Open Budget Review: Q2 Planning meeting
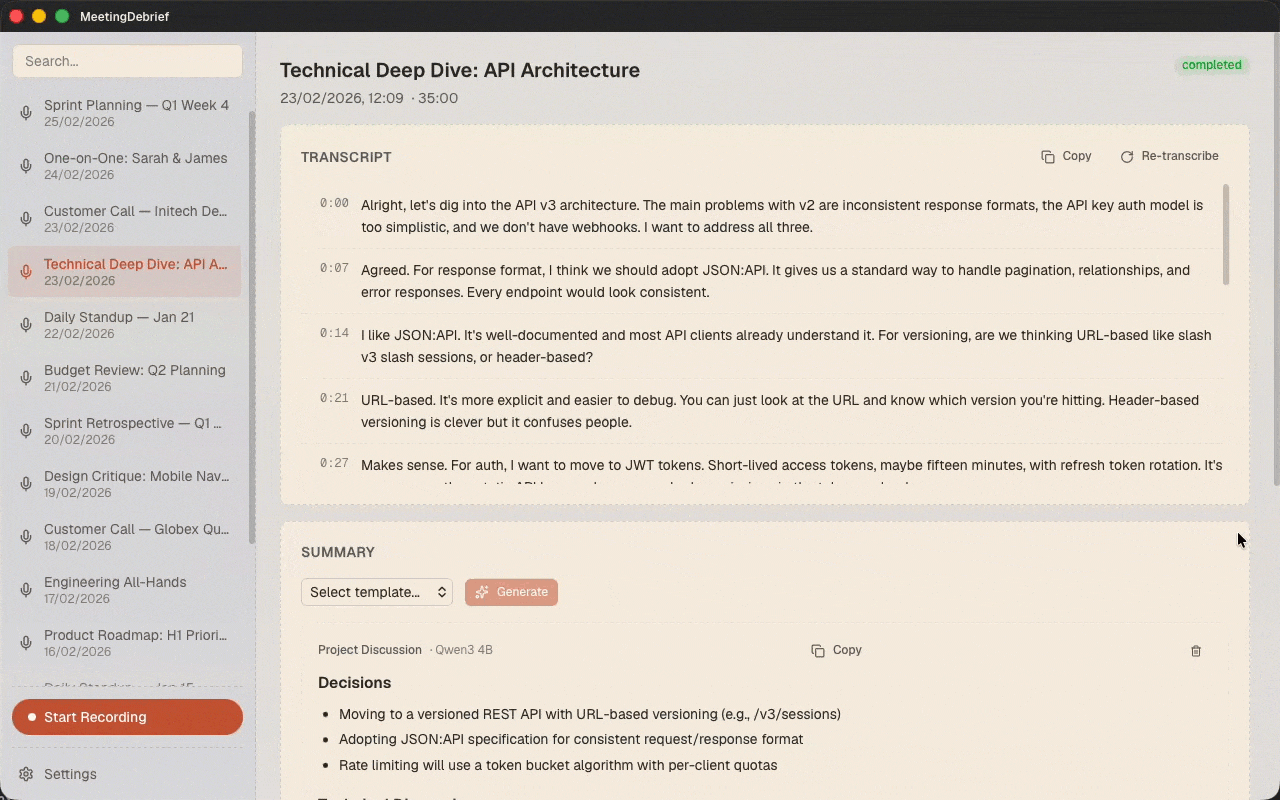This screenshot has width=1280, height=800. click(x=125, y=378)
